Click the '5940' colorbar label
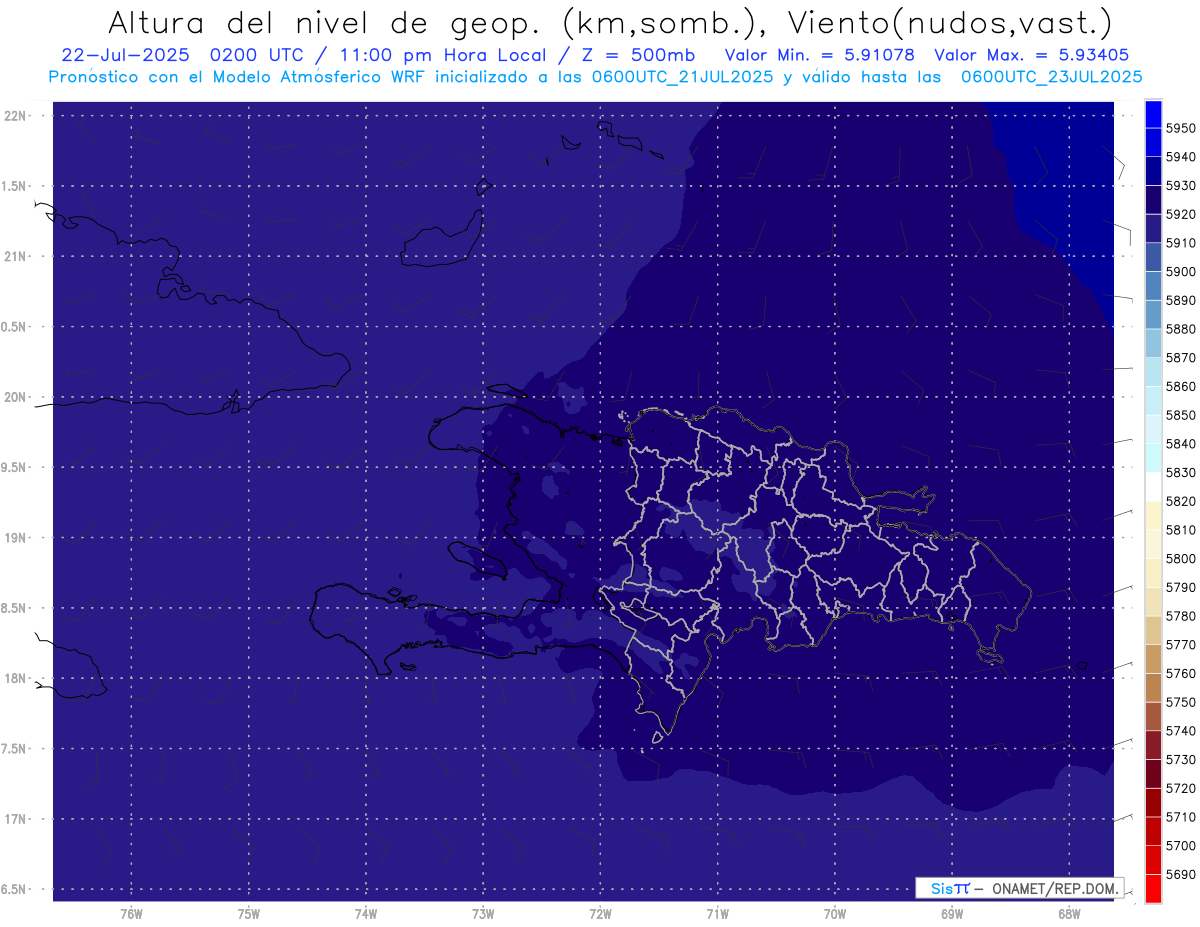 point(1181,157)
